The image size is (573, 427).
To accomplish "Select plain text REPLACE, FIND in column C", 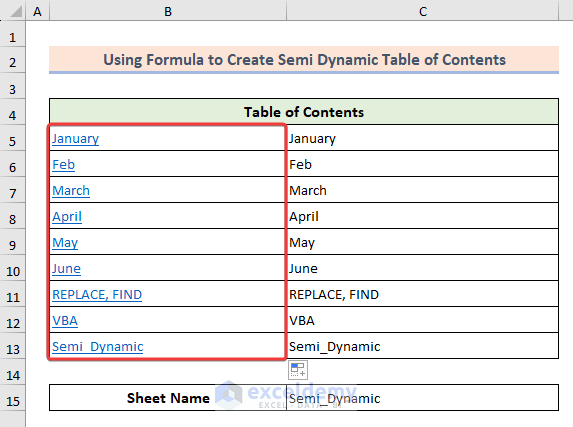I will pos(423,294).
